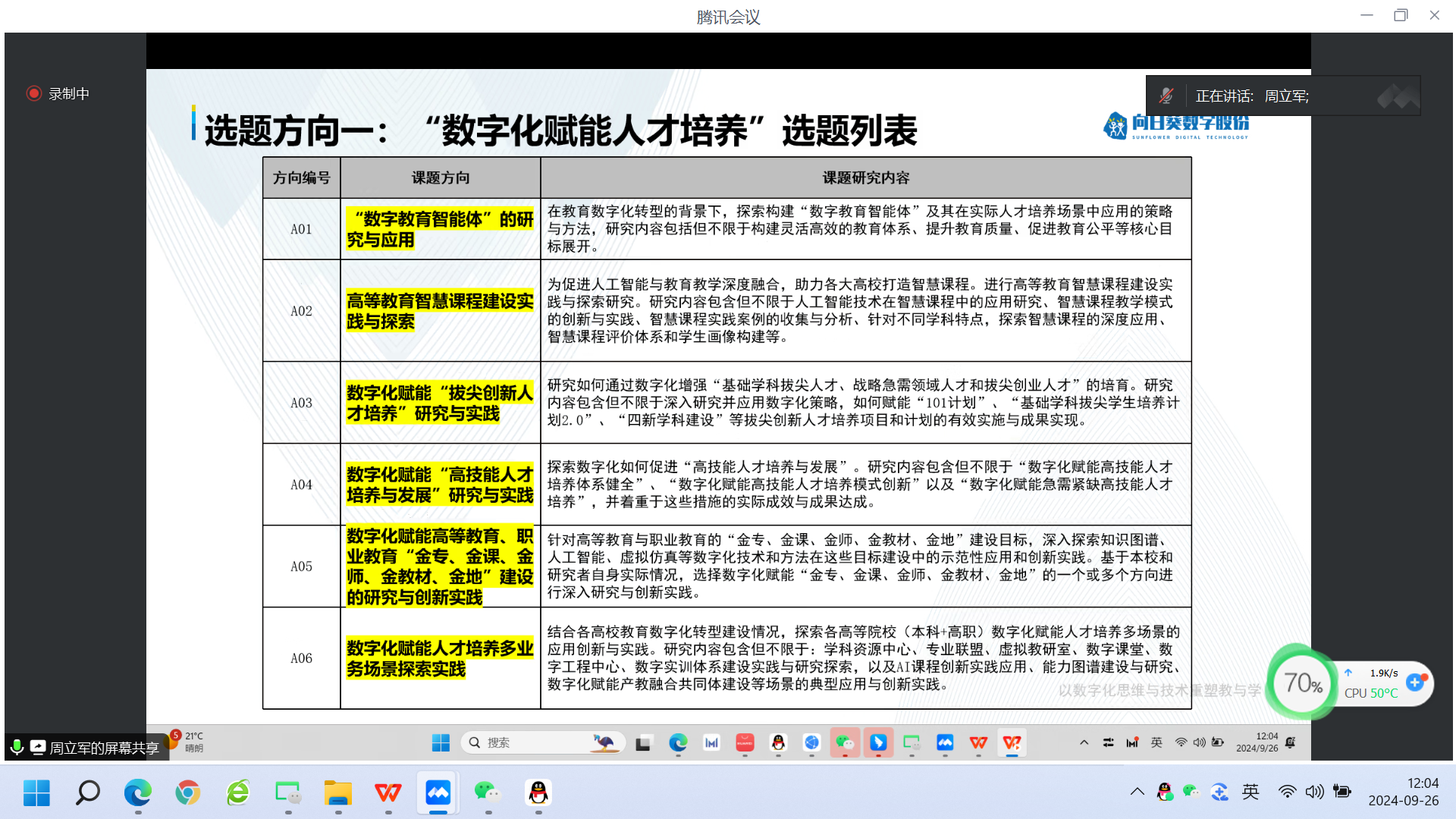Viewport: 1456px width, 819px height.
Task: Click the A05 row number cell
Action: coord(301,566)
